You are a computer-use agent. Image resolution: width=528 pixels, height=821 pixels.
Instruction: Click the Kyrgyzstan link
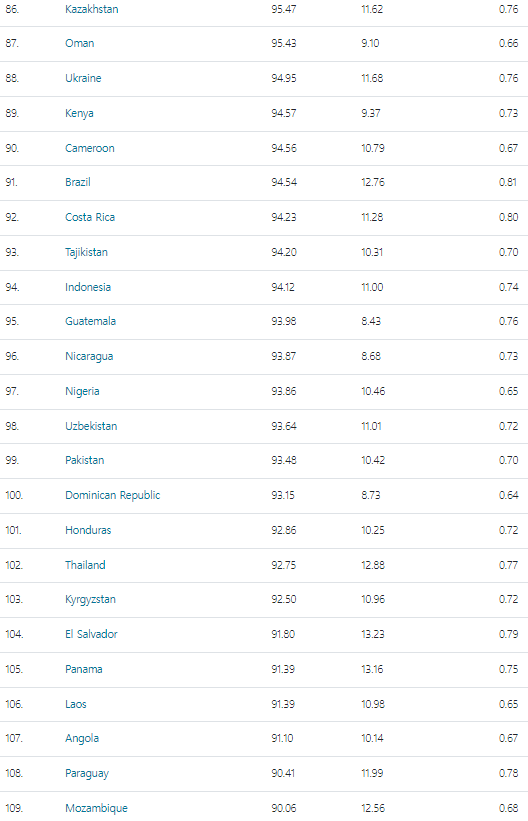pos(91,600)
